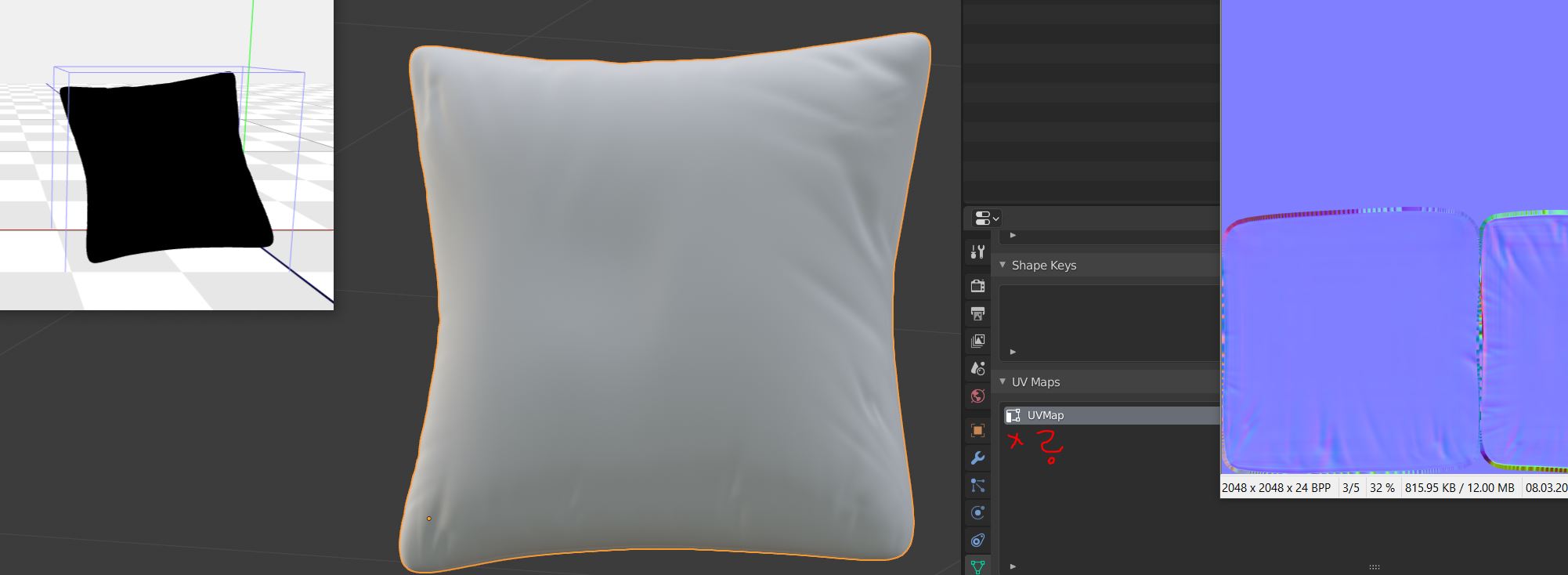Open the Properties editor type dropdown
The height and width of the screenshot is (575, 1568).
[986, 219]
